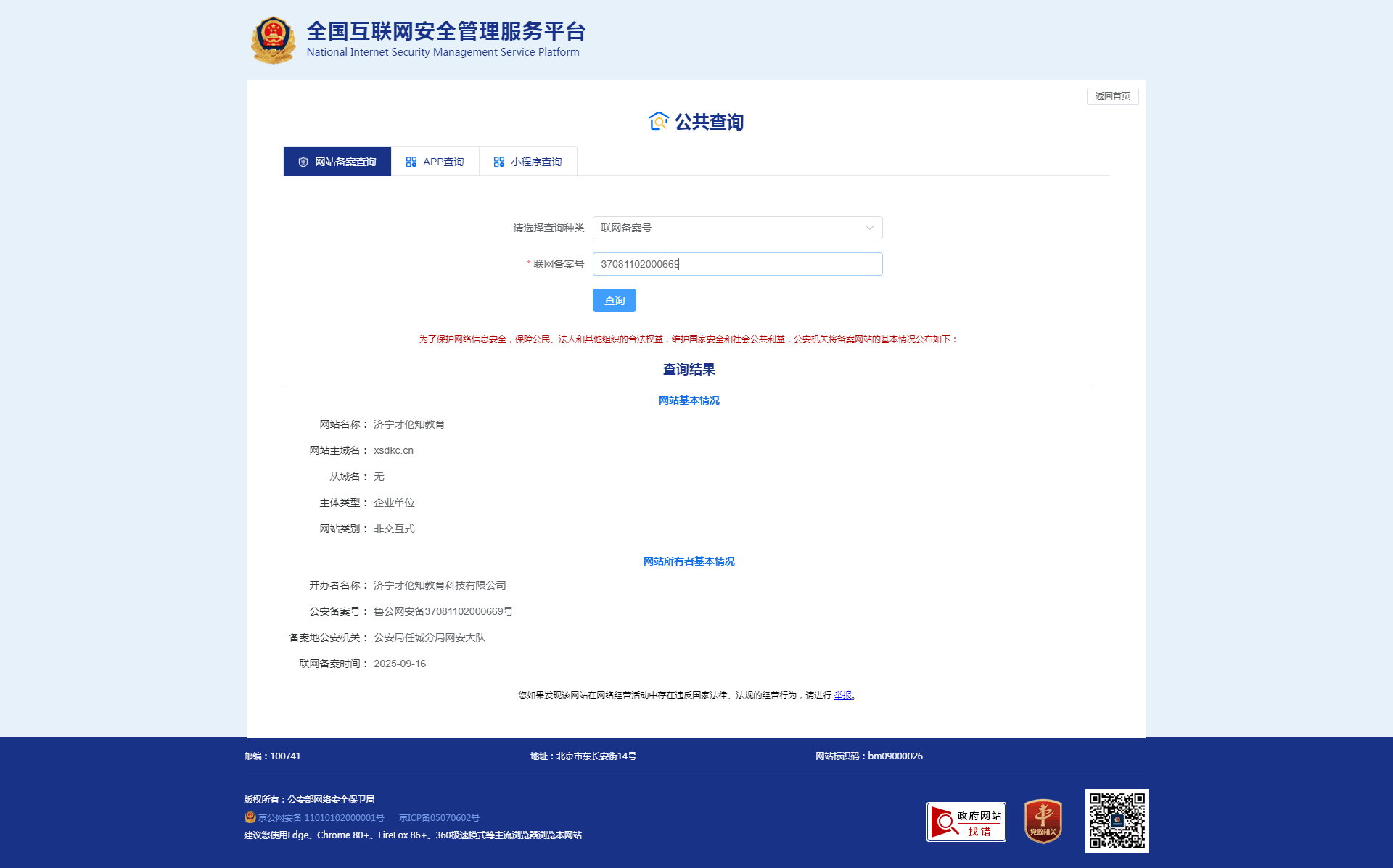
Task: Click the shield icon in 网站备案查询 tab
Action: click(x=303, y=162)
